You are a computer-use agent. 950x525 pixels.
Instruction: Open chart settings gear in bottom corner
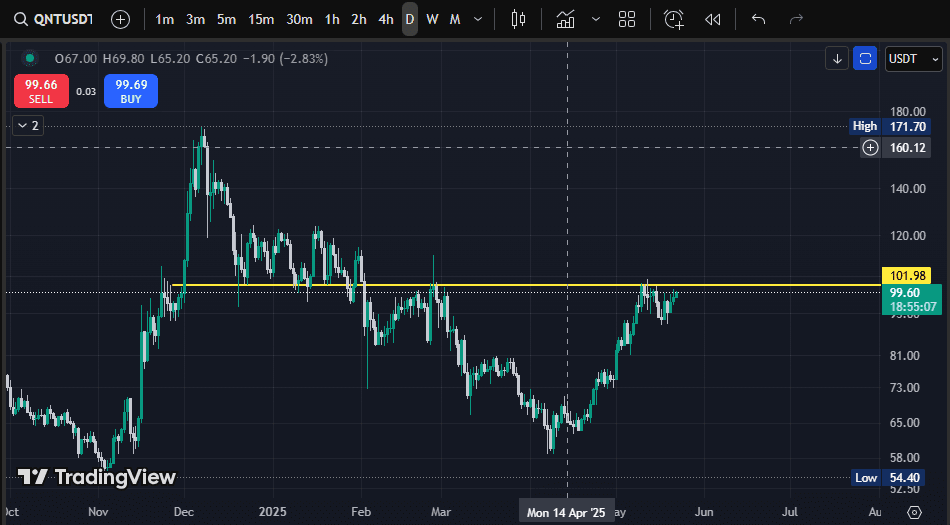(914, 512)
